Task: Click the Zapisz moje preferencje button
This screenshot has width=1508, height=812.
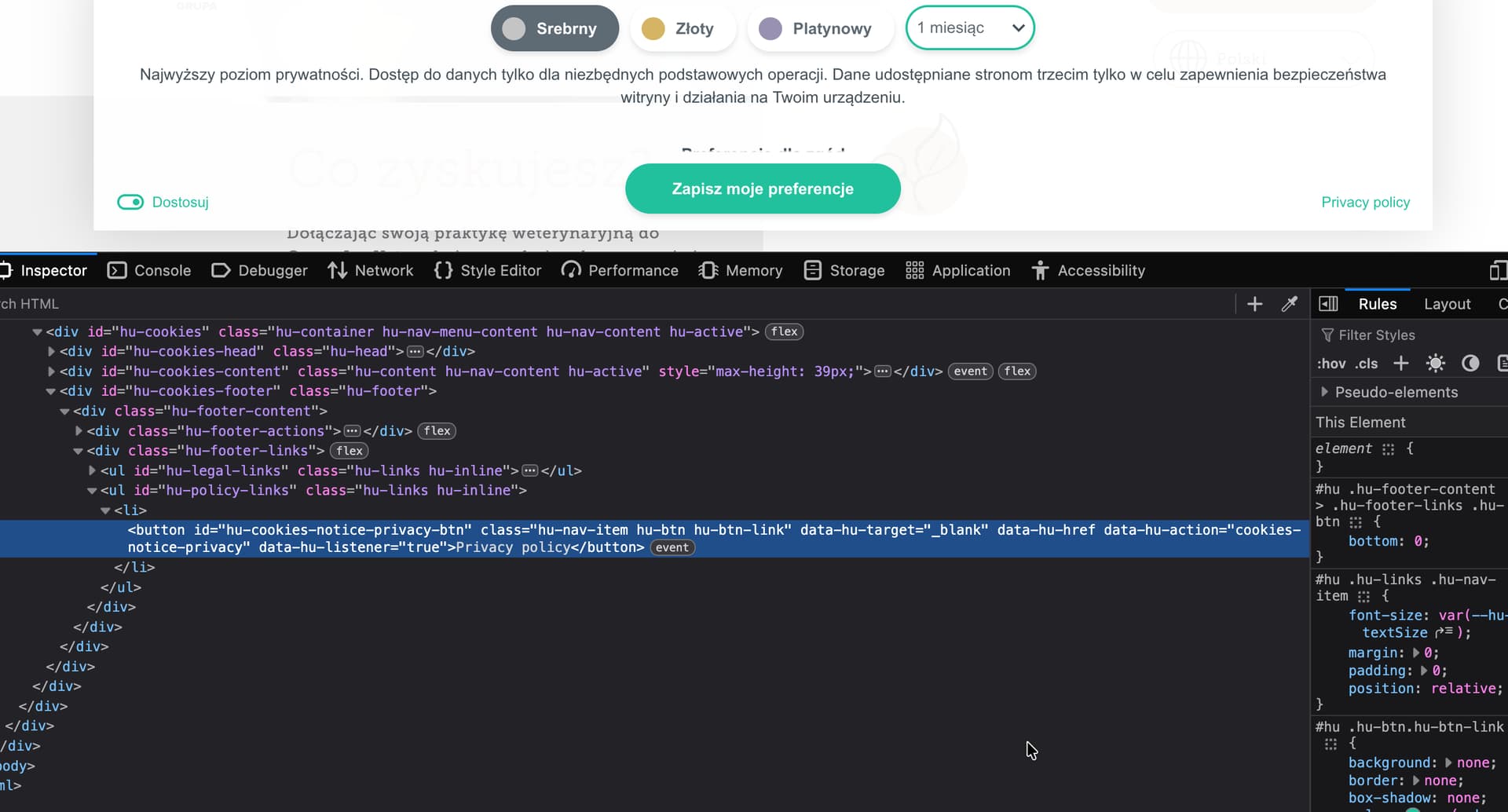Action: 762,188
